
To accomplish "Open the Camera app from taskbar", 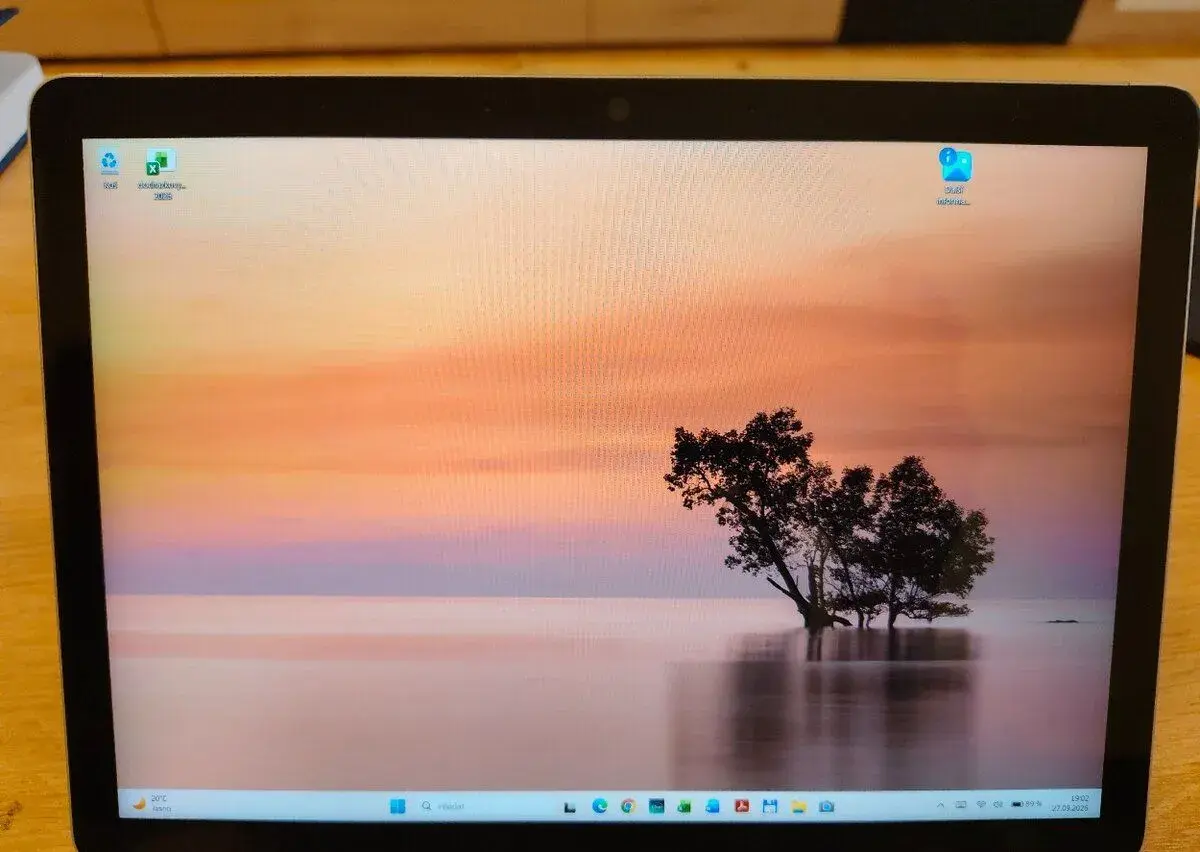I will coord(826,806).
